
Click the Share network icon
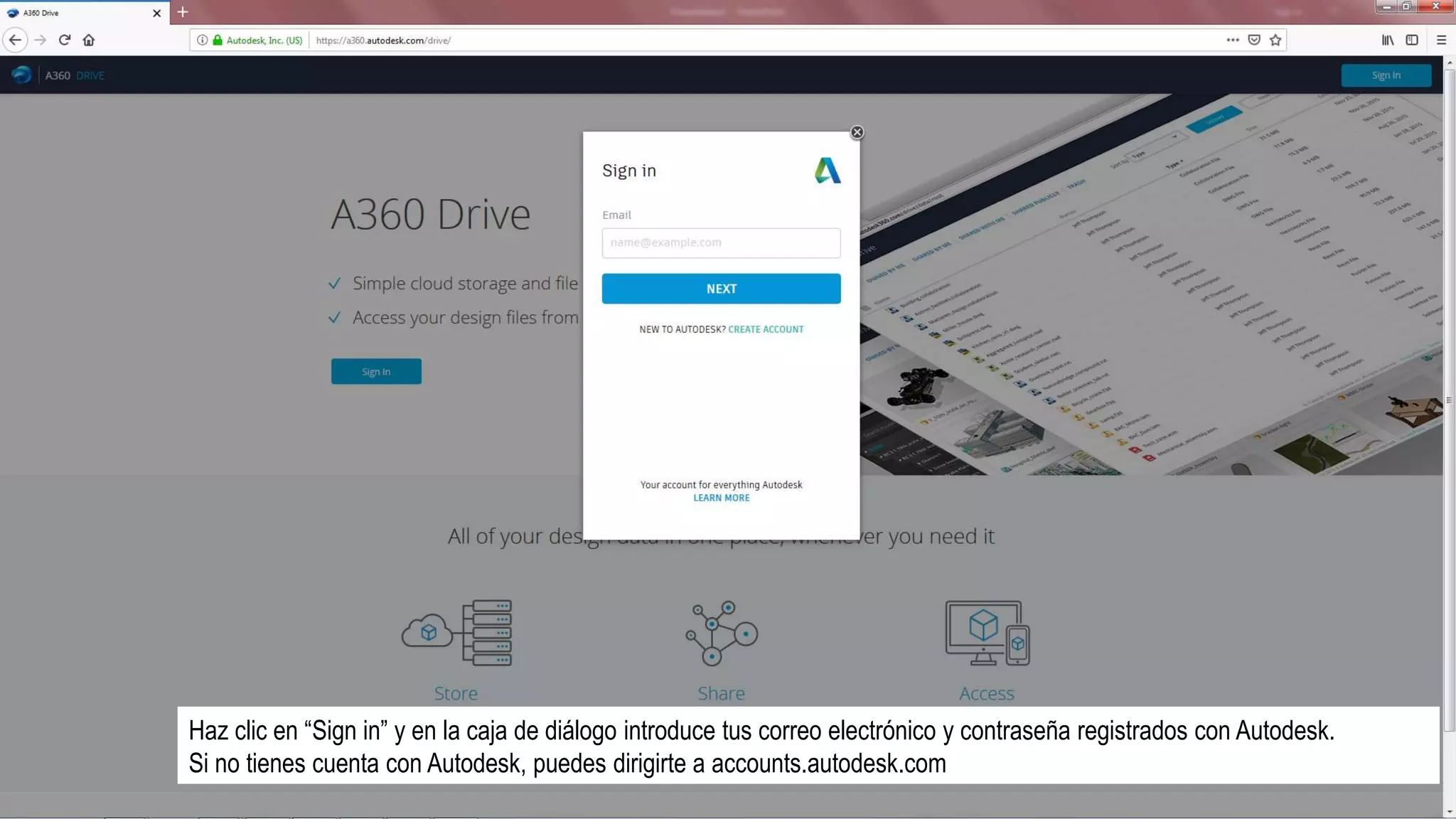721,633
